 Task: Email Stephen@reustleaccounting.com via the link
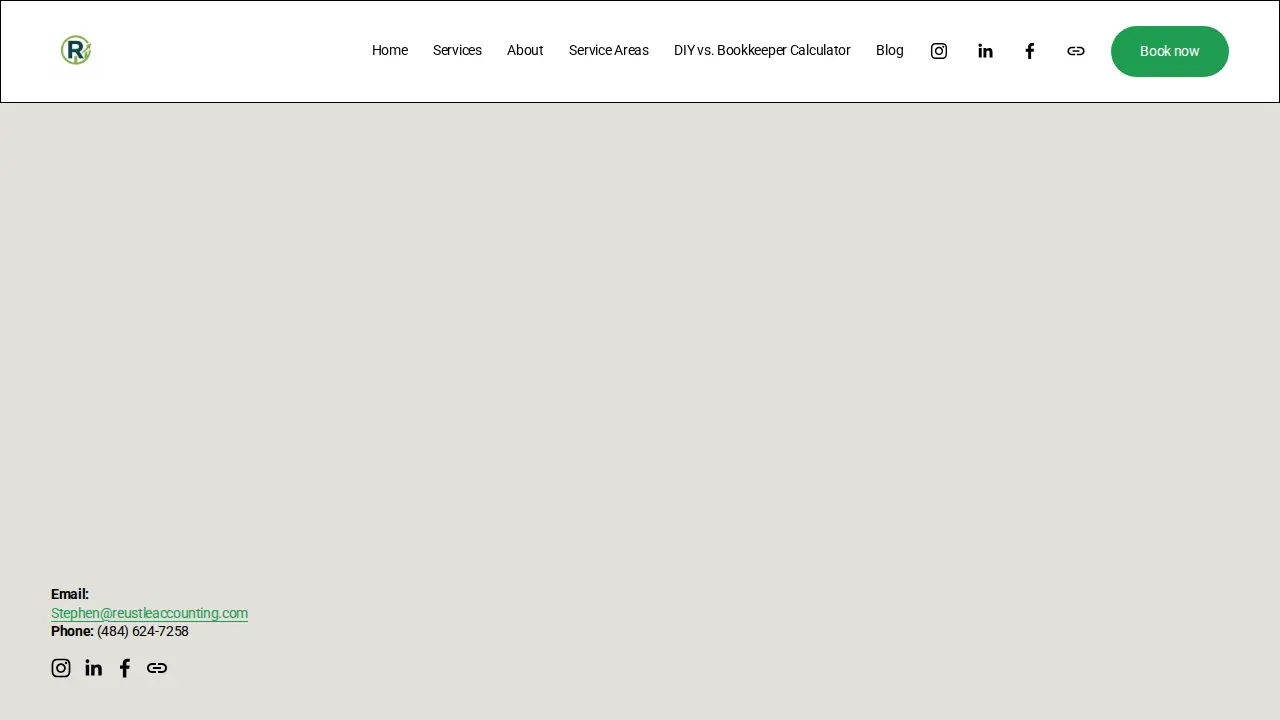[149, 613]
